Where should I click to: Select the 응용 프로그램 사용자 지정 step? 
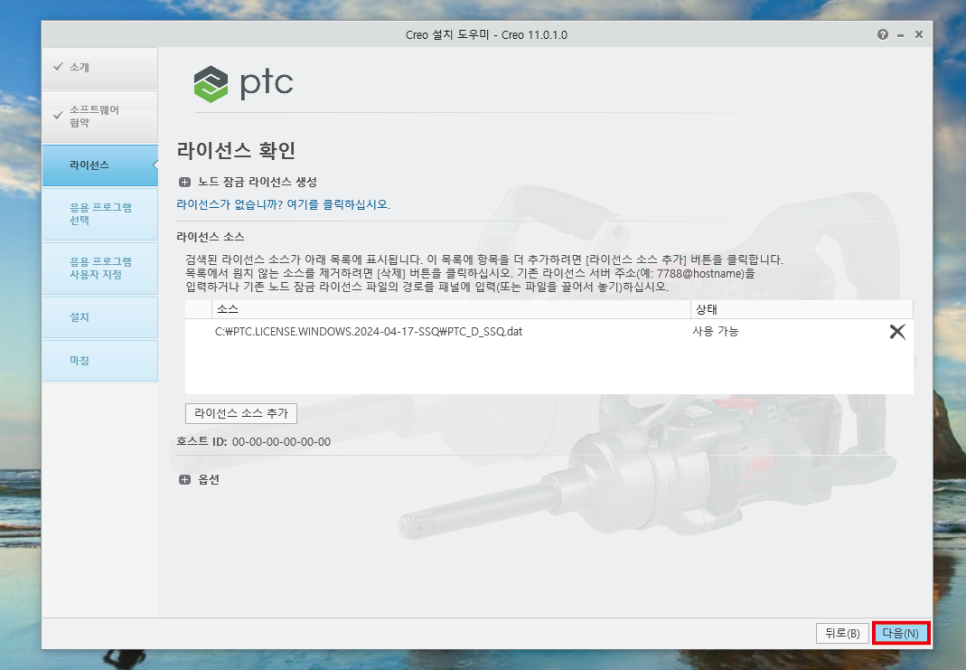click(x=100, y=268)
